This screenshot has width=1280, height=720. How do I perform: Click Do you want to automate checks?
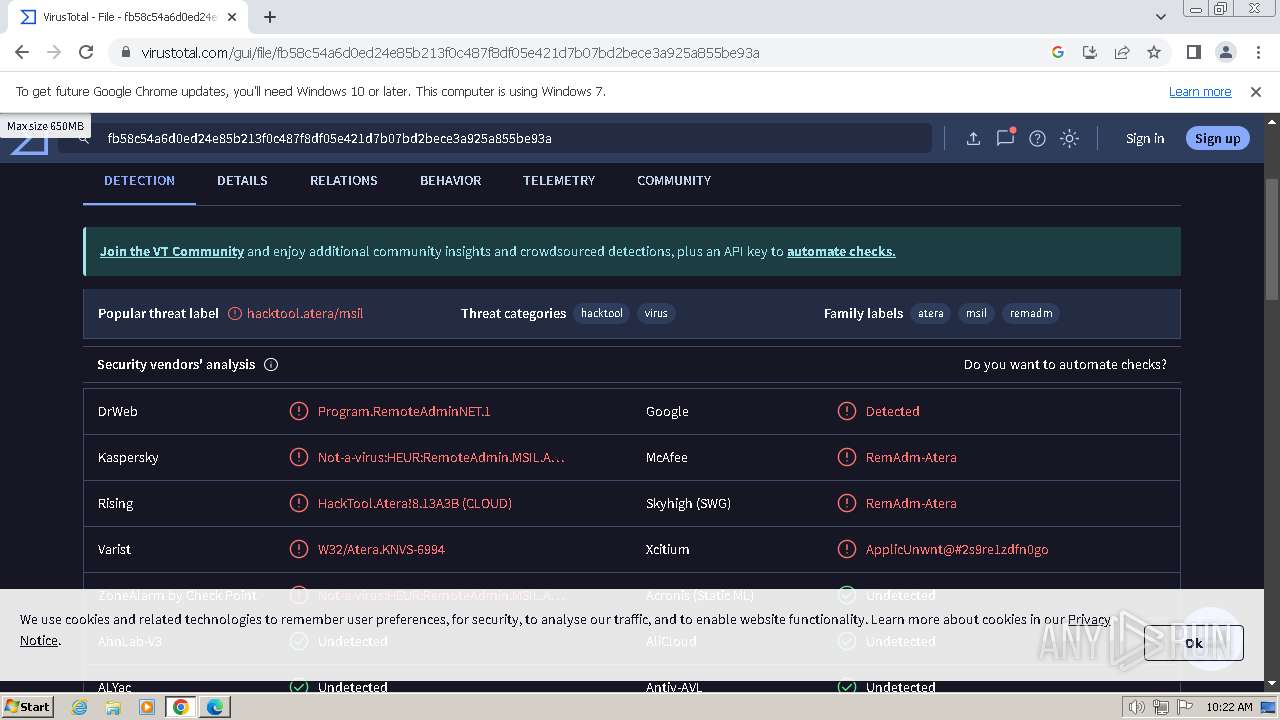tap(1065, 365)
